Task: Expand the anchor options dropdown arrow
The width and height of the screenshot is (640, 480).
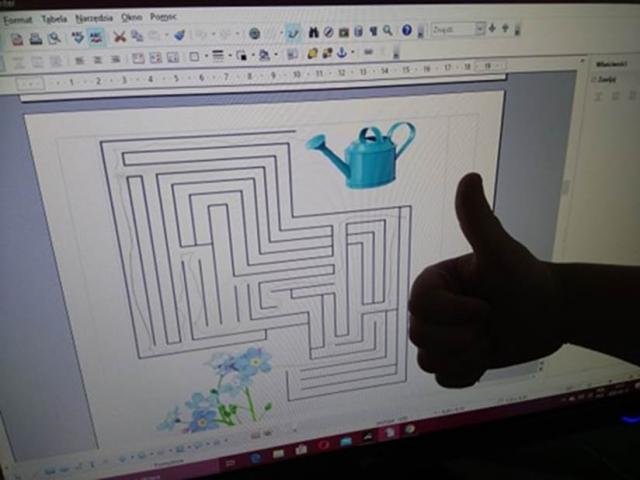Action: coord(352,52)
